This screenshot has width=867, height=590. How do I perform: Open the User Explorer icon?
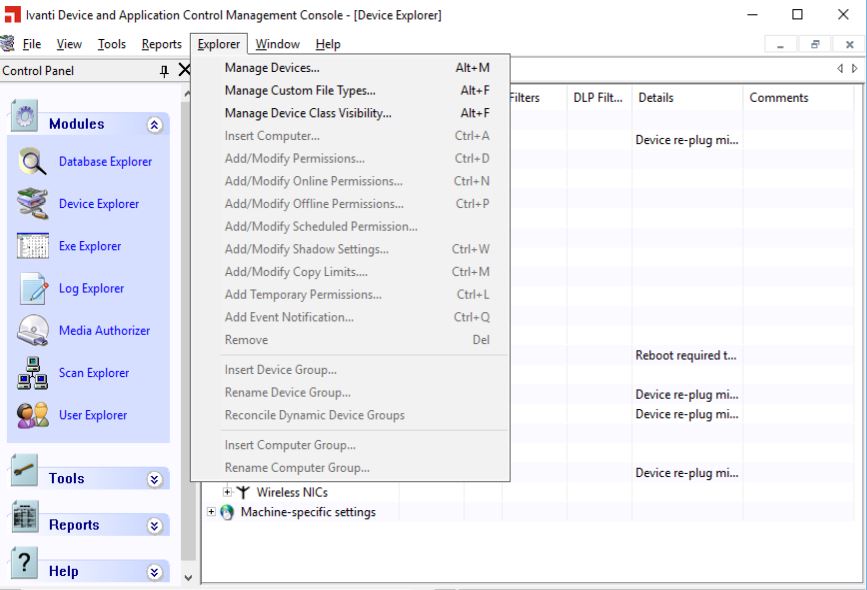(32, 415)
